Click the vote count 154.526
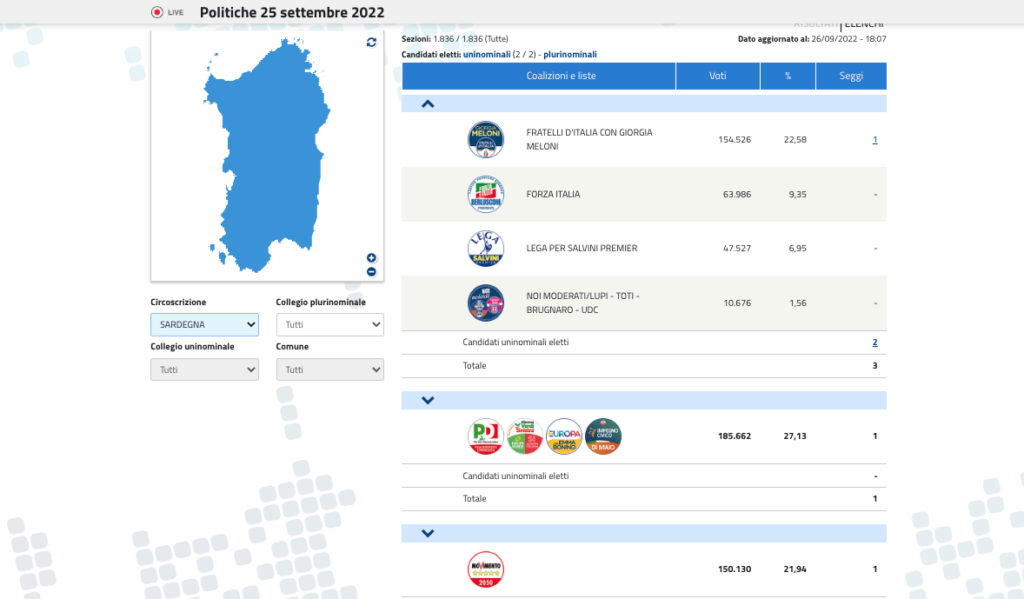The image size is (1024, 599). pyautogui.click(x=735, y=140)
